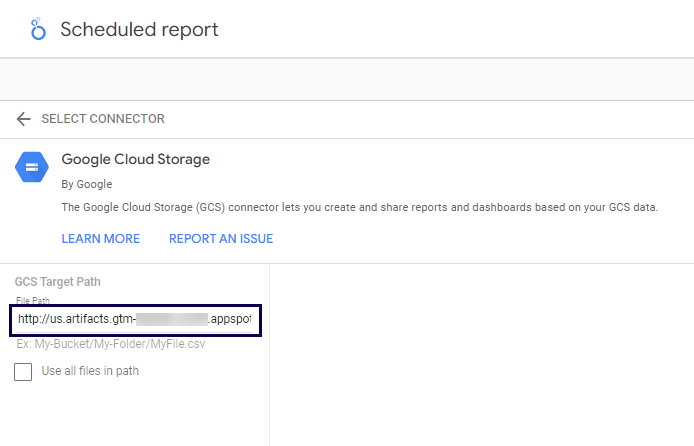This screenshot has width=694, height=446.
Task: Return via the SELECT CONNECTOR label
Action: tap(103, 119)
